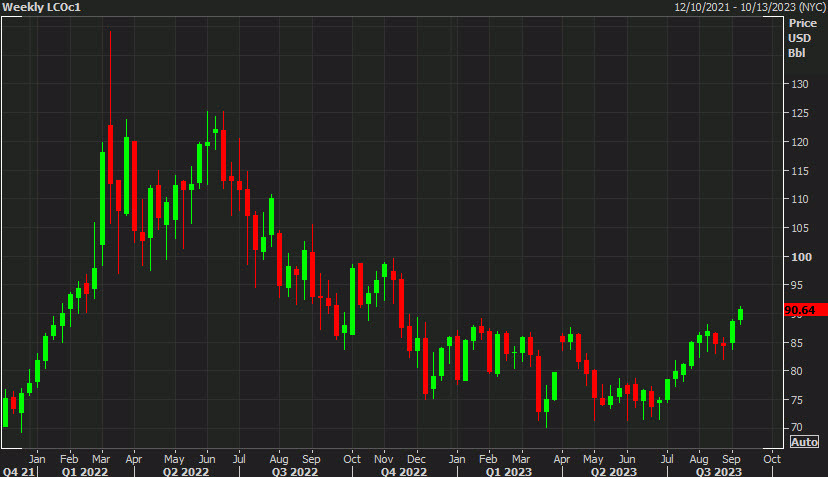This screenshot has width=828, height=477.
Task: Click the Bbl unit label
Action: coord(797,53)
